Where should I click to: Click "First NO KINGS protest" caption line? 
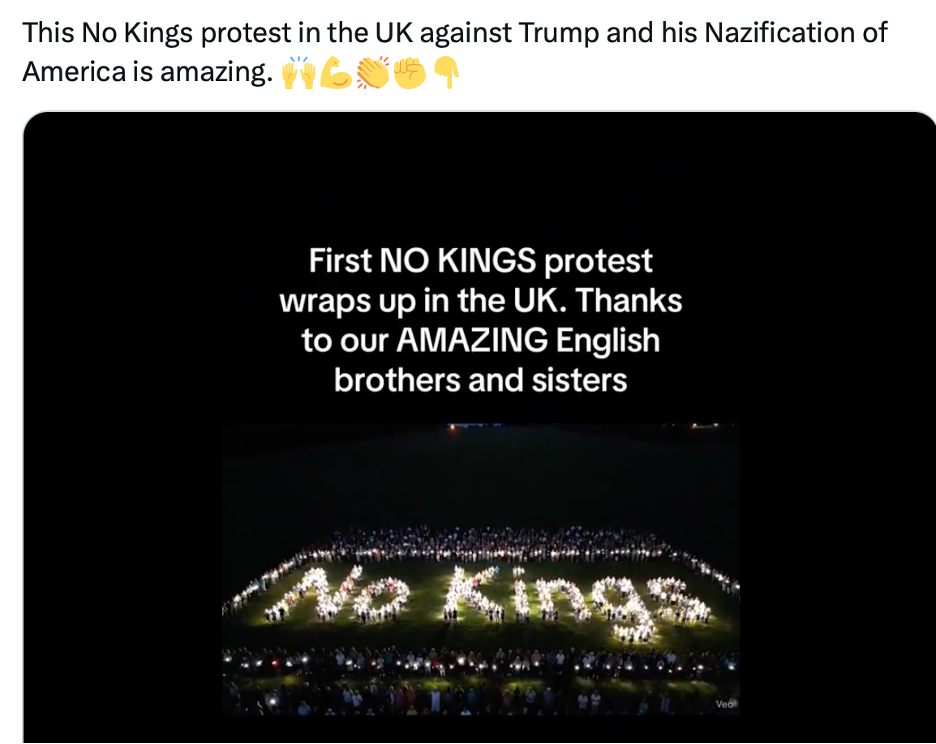(x=480, y=261)
